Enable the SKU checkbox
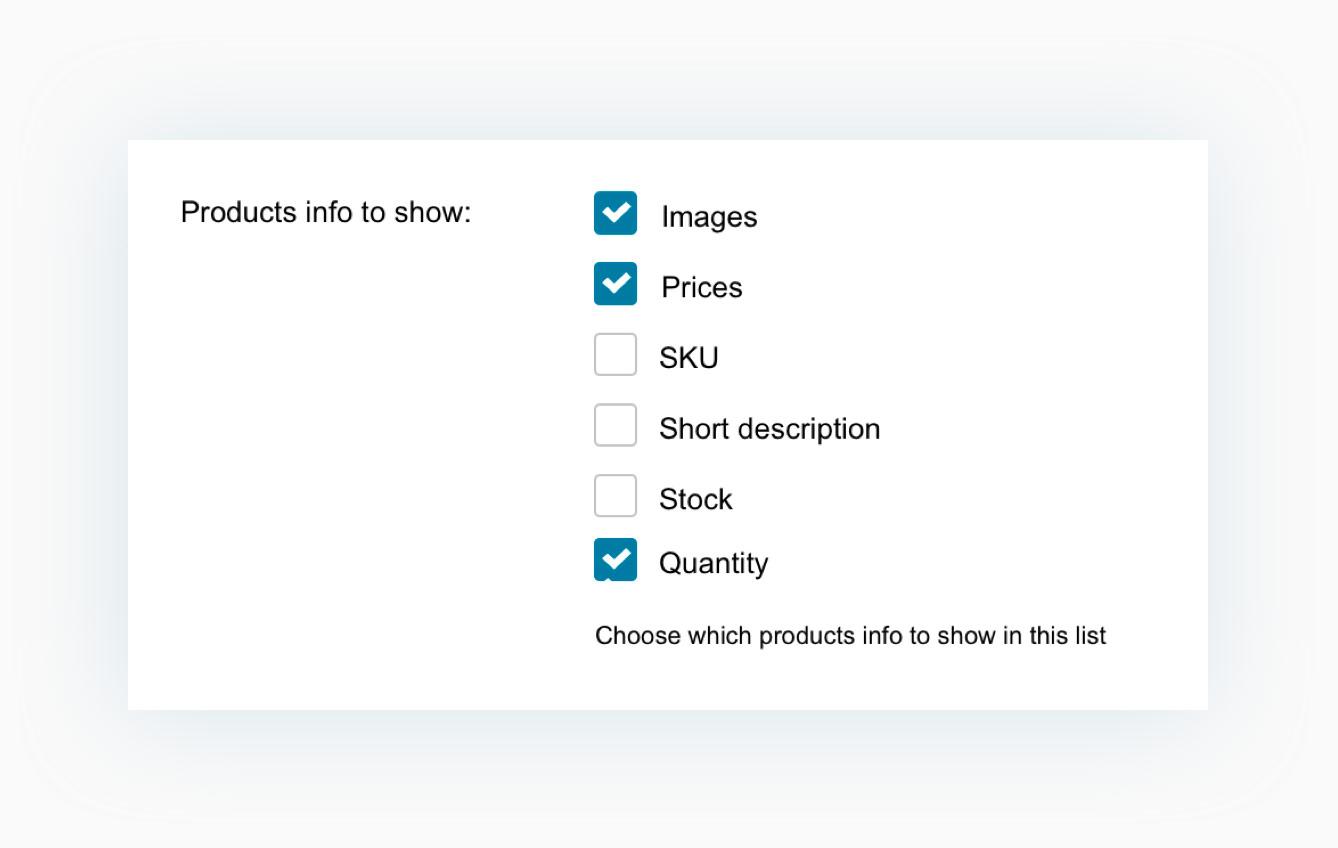Viewport: 1338px width, 848px height. pyautogui.click(x=615, y=355)
